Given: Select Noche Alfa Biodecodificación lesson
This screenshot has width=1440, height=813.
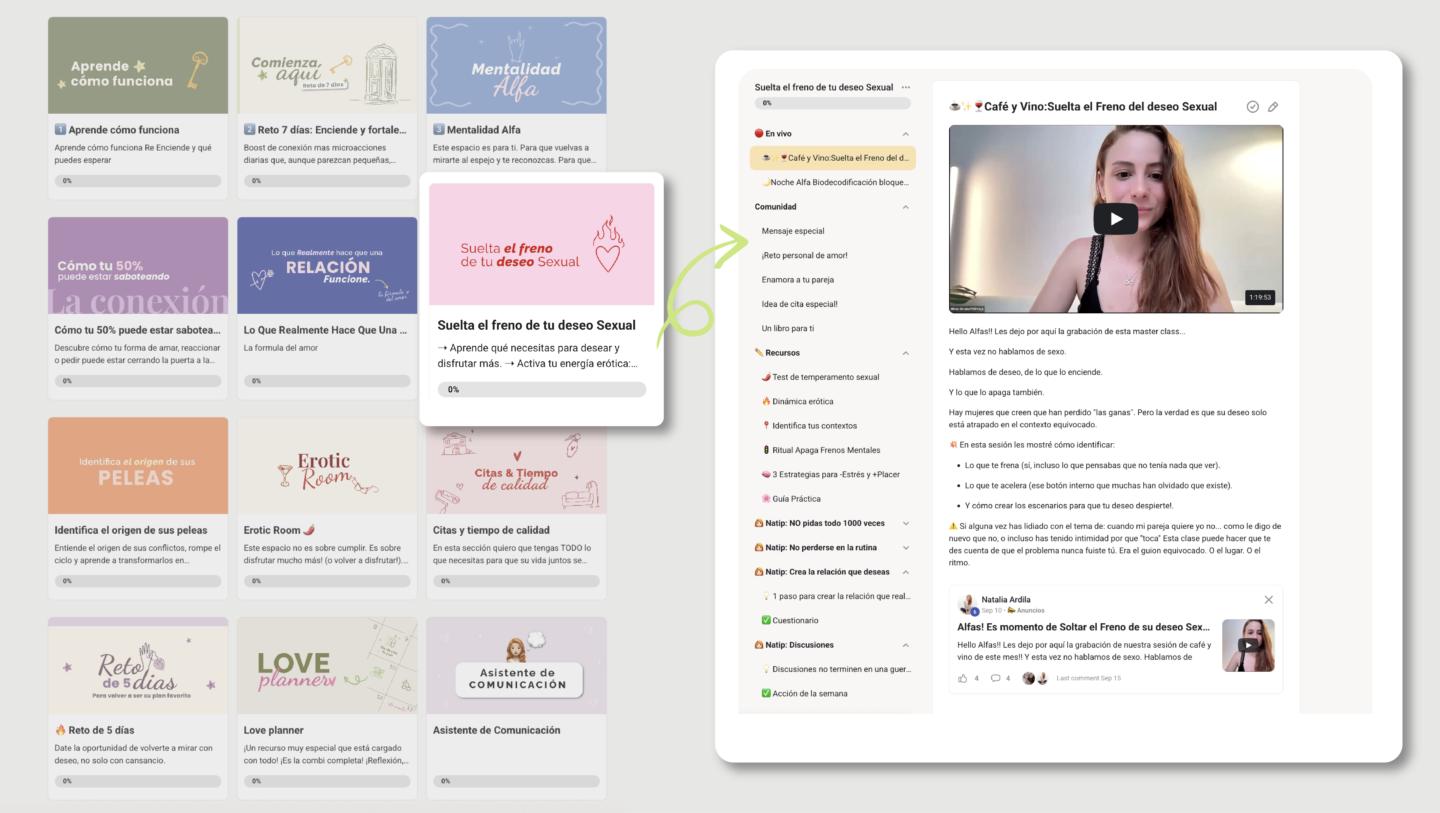Looking at the screenshot, I should tap(835, 182).
